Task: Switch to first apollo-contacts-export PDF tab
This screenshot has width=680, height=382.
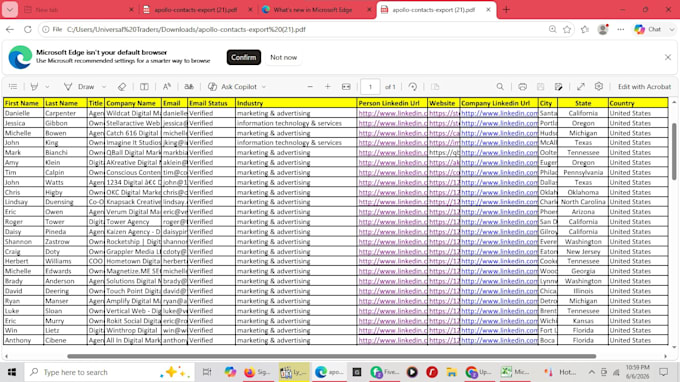Action: coord(197,10)
